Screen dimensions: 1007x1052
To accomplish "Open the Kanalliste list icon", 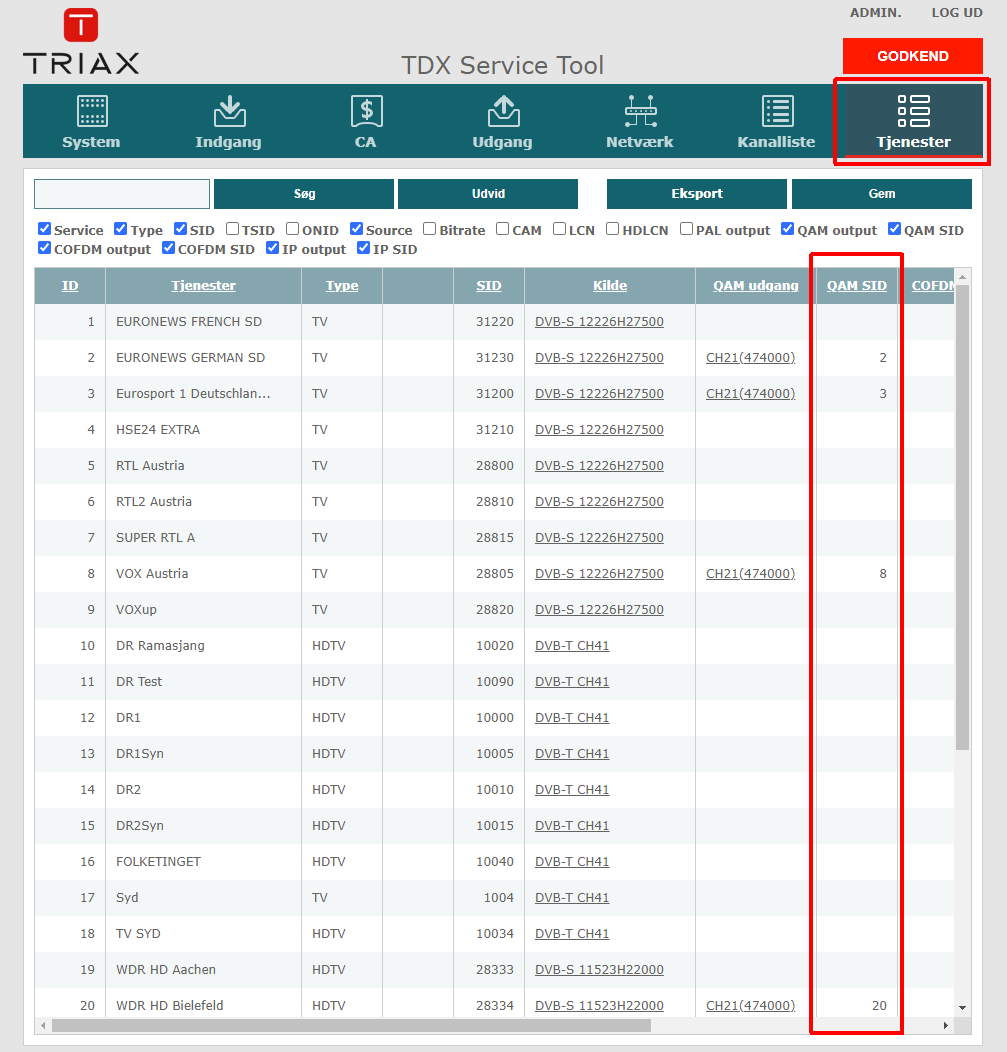I will coord(778,111).
